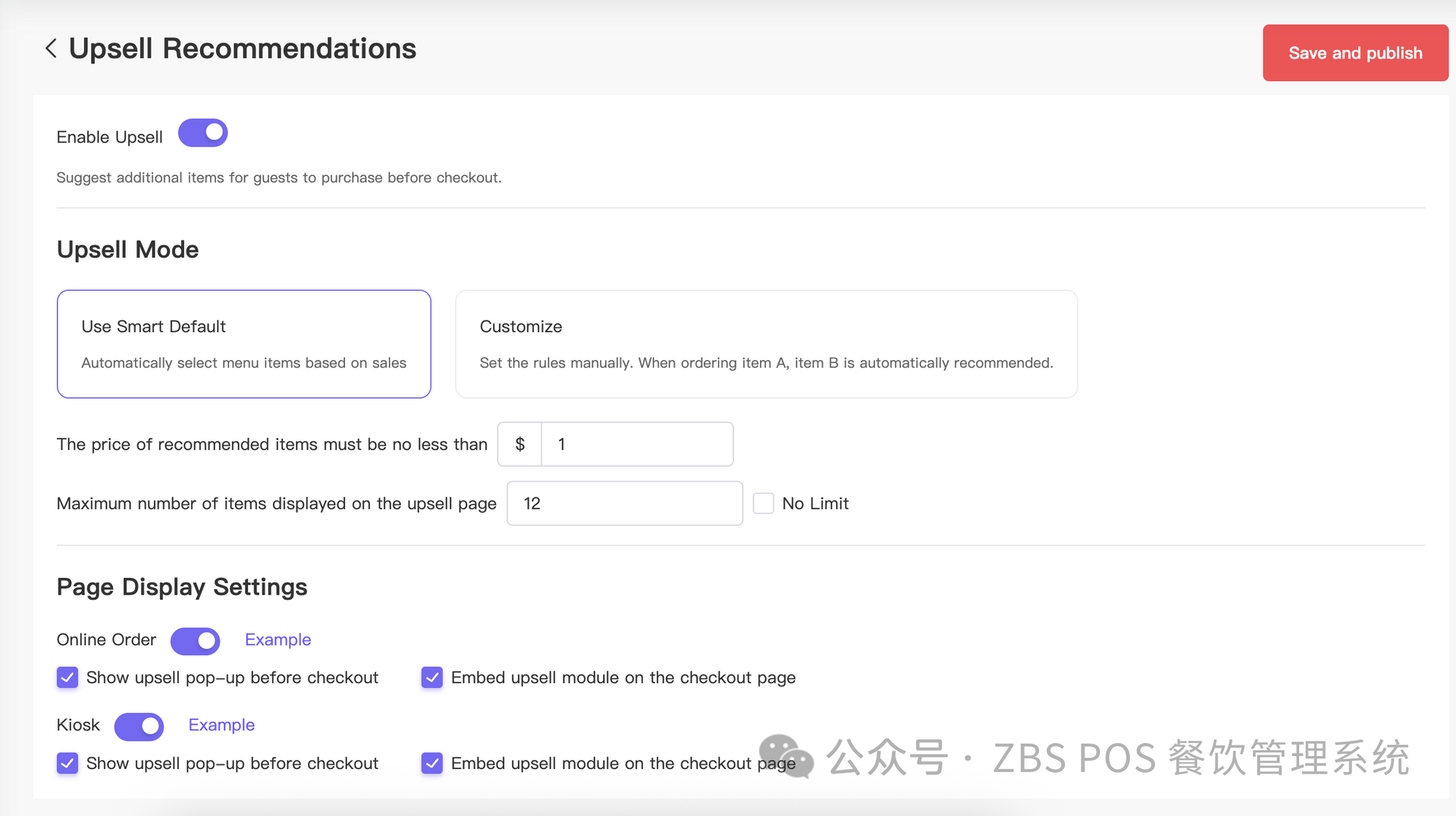
Task: Select the Use Smart Default mode card
Action: tap(243, 344)
